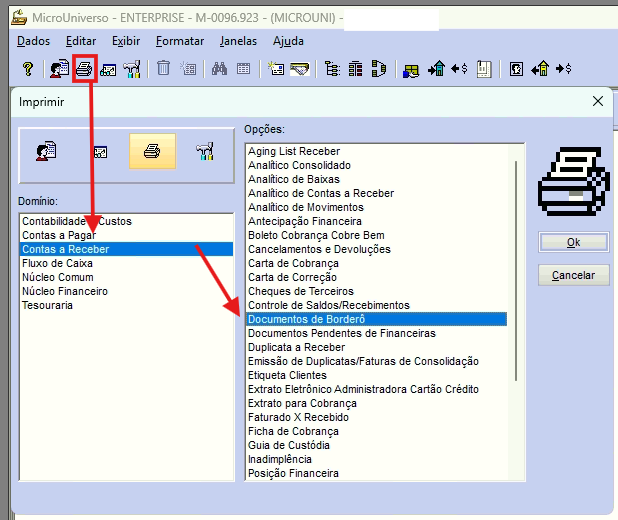The height and width of the screenshot is (520, 618).
Task: Select the highlighted printer mode in dialog
Action: tap(153, 151)
